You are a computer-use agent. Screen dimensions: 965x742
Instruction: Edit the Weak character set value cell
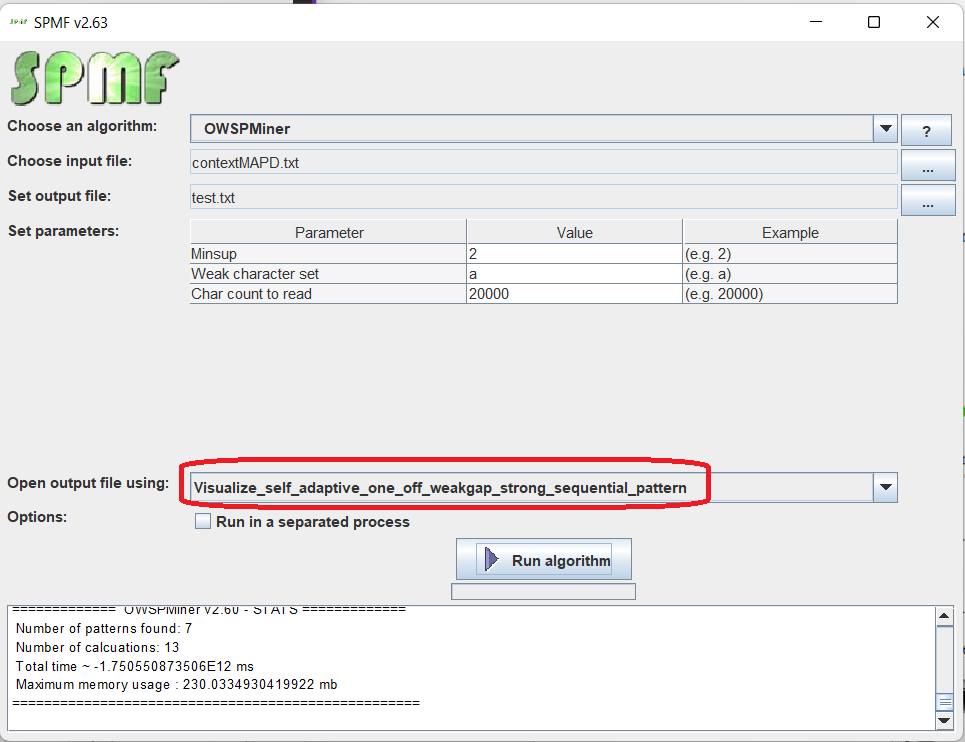[x=573, y=274]
